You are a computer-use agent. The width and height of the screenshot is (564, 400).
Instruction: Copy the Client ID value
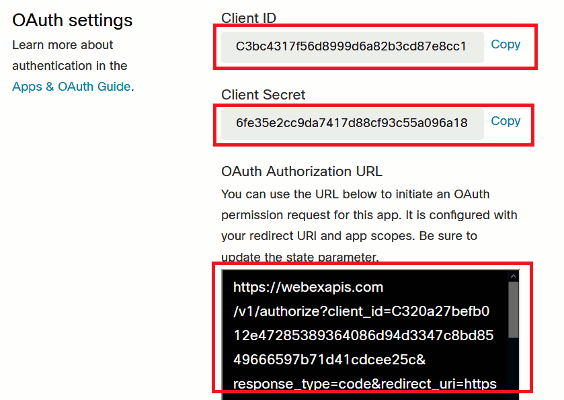click(x=505, y=45)
